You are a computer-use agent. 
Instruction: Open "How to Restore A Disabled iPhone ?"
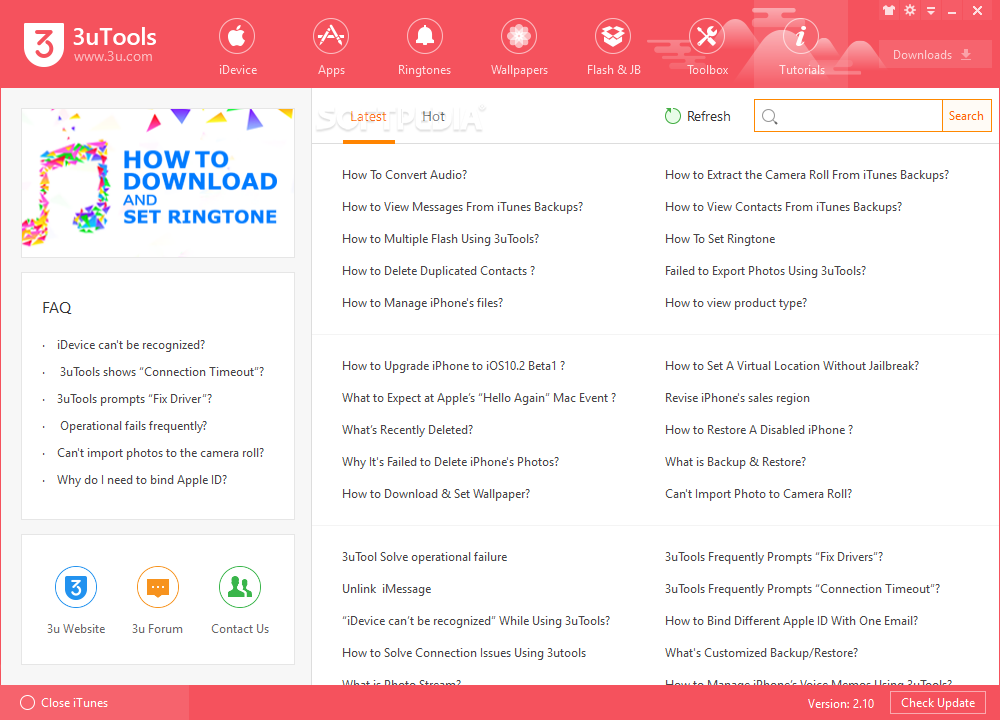[759, 430]
